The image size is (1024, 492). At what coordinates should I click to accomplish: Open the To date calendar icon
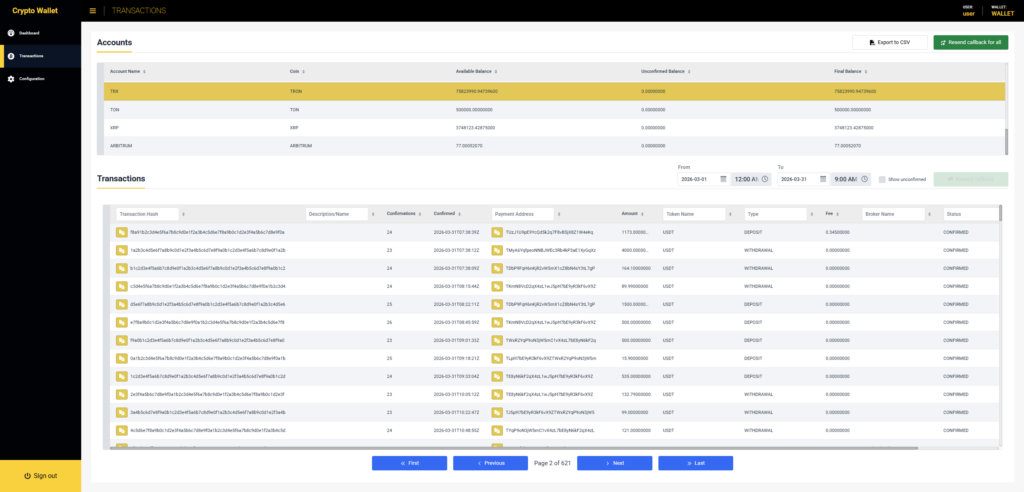(x=821, y=179)
